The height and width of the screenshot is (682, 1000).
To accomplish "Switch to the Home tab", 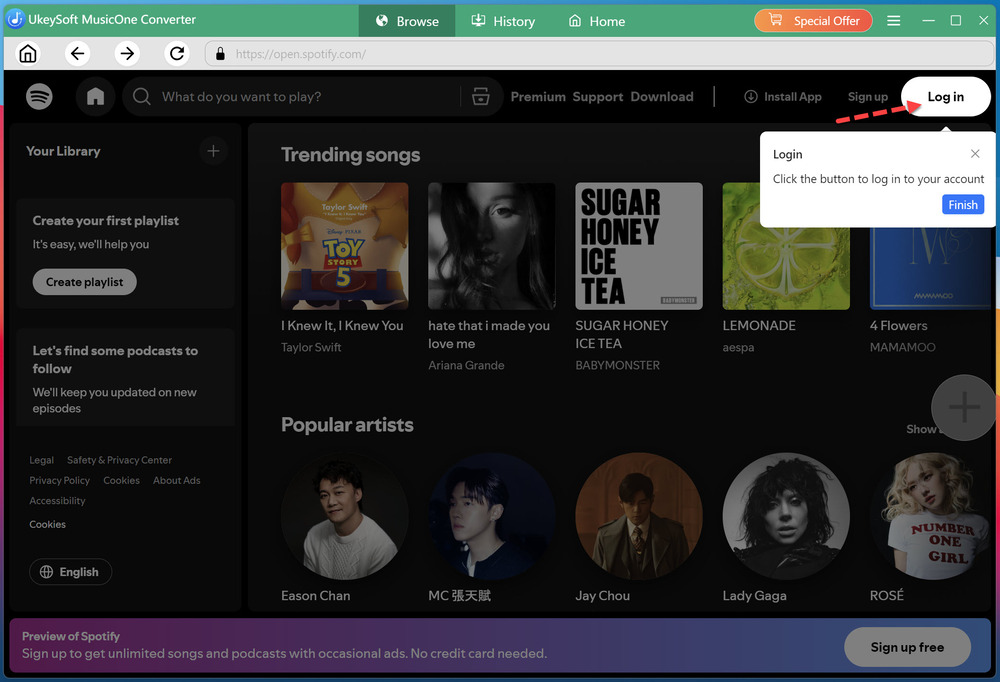I will click(596, 21).
